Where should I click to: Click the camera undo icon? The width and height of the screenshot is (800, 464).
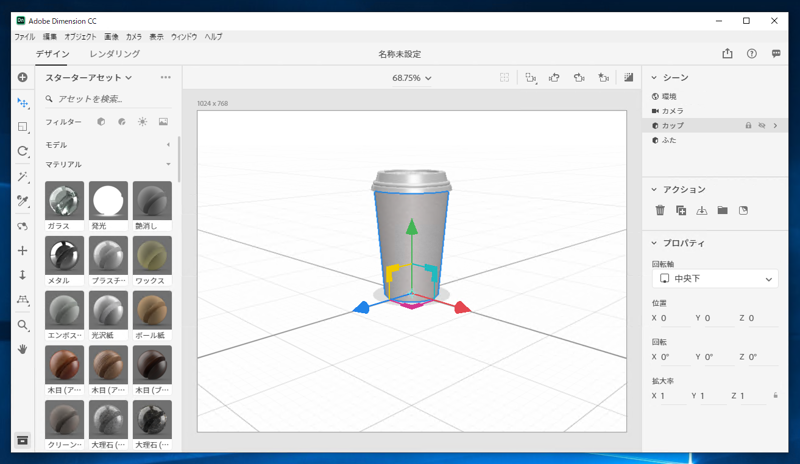point(554,78)
